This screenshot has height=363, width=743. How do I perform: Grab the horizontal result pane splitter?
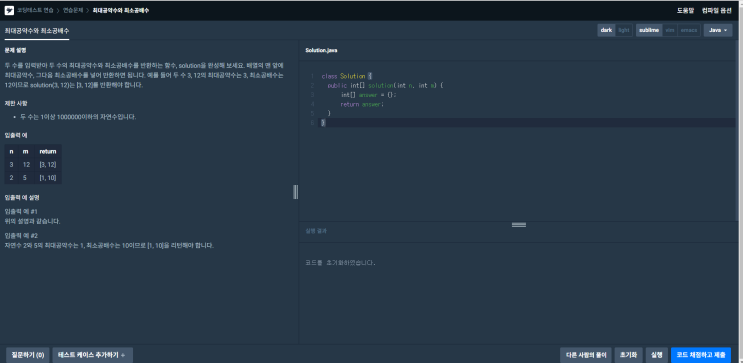pyautogui.click(x=519, y=225)
